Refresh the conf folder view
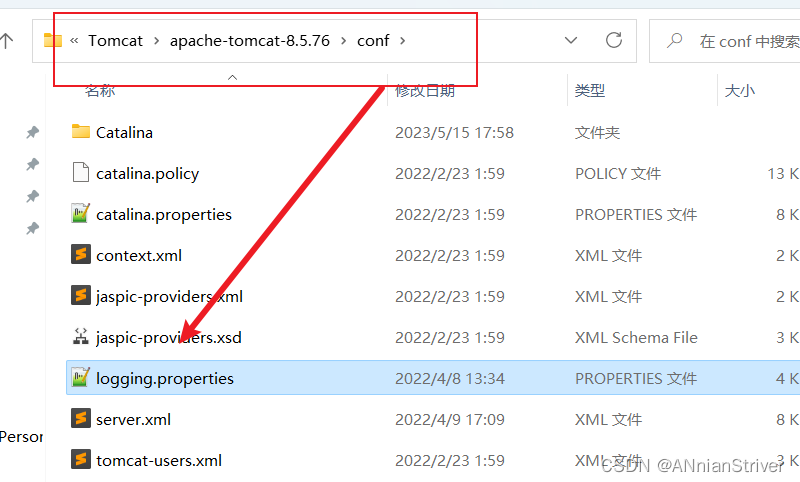Viewport: 800px width, 482px height. (614, 40)
